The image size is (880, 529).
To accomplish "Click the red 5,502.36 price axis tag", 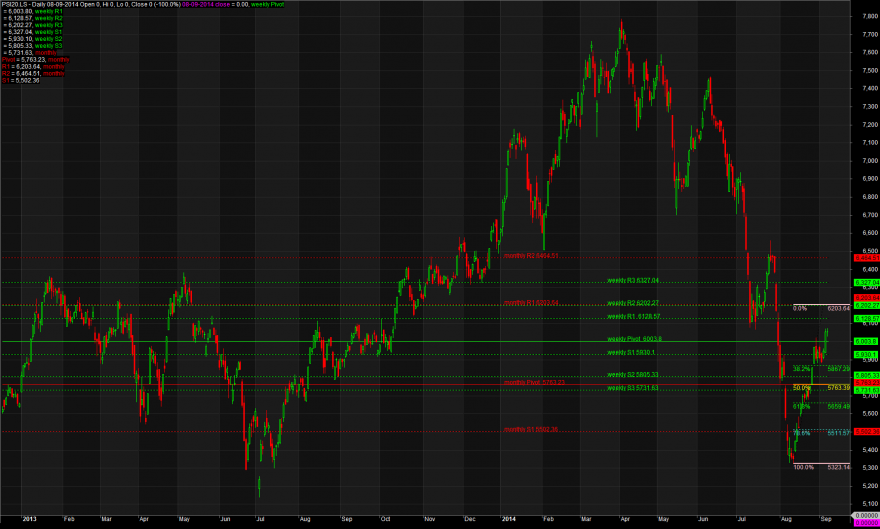I will pyautogui.click(x=866, y=431).
